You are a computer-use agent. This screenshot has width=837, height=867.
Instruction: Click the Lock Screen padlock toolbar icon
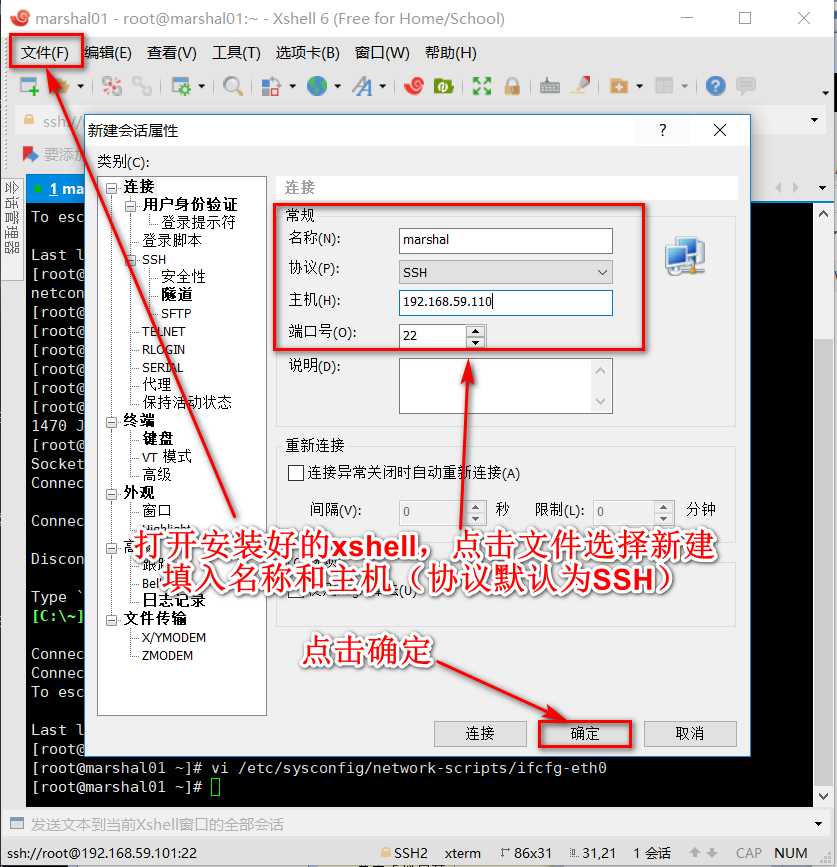[512, 86]
